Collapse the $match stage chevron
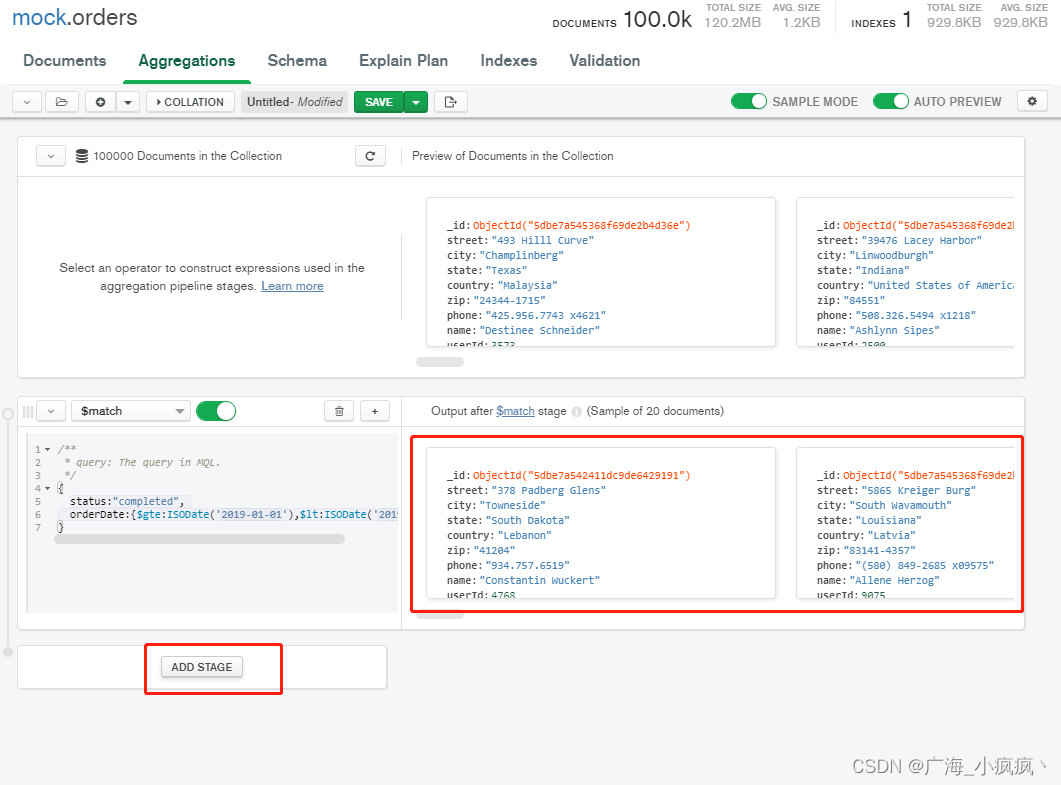The image size is (1061, 785). click(51, 411)
